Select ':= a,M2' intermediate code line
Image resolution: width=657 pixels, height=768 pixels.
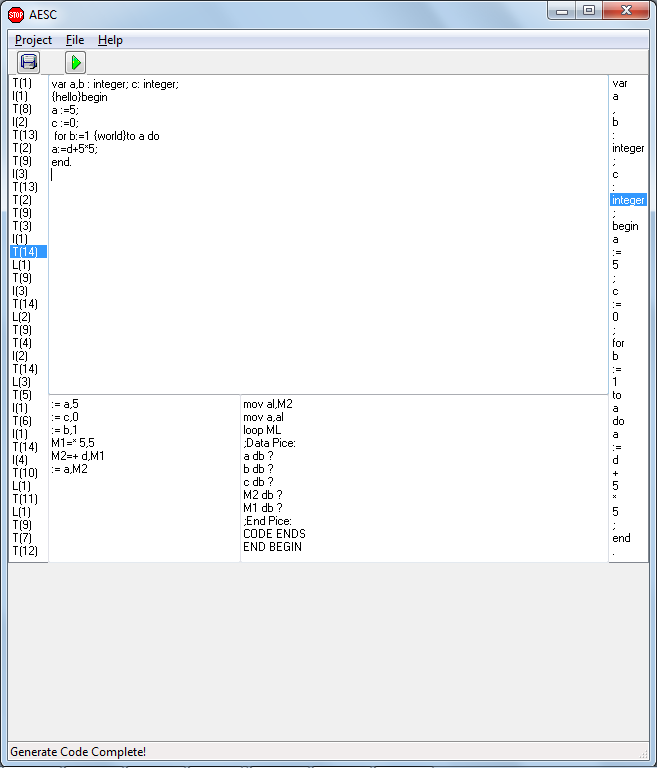tap(70, 469)
